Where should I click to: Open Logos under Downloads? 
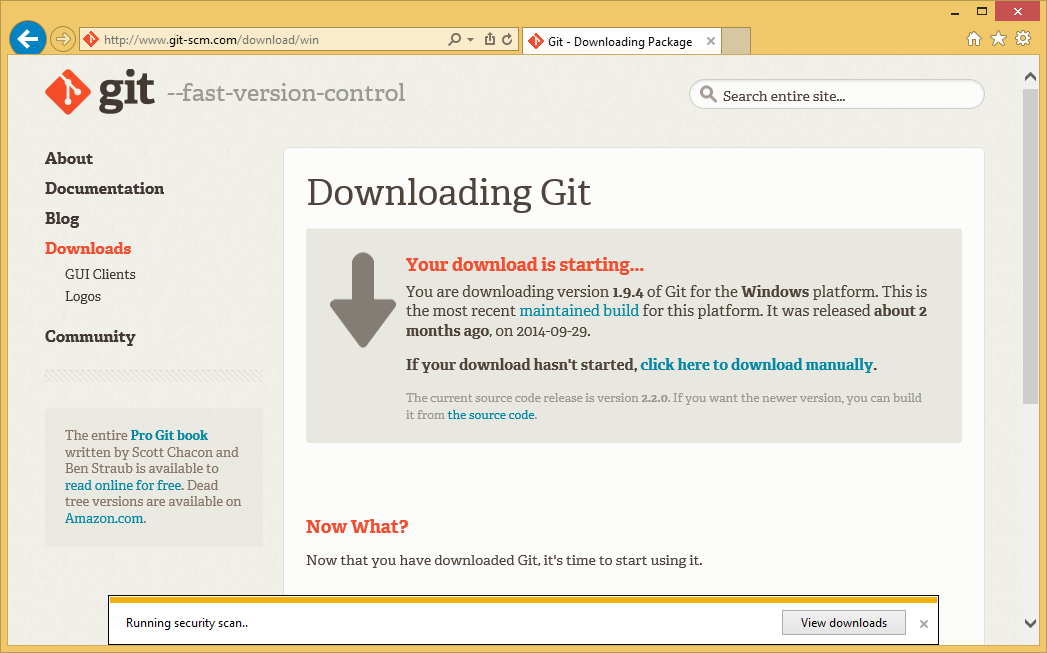[x=83, y=296]
